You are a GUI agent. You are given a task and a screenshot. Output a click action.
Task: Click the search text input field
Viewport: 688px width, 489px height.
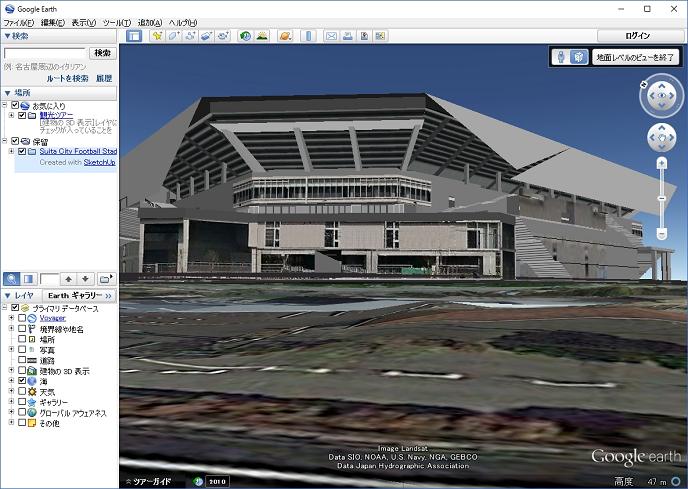[45, 52]
